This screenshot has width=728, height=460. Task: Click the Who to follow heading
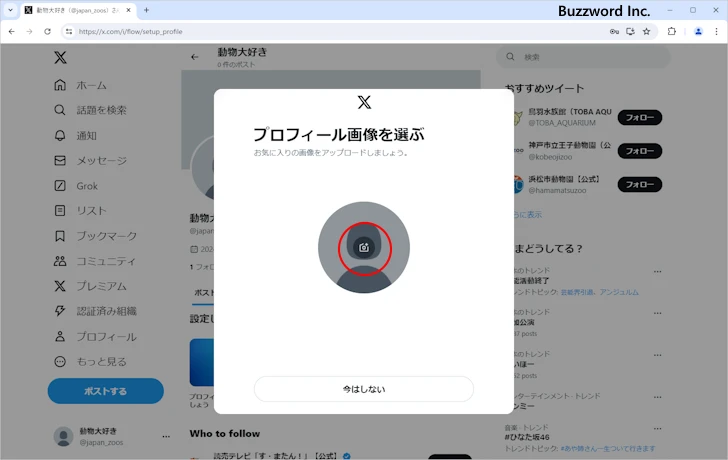point(225,434)
